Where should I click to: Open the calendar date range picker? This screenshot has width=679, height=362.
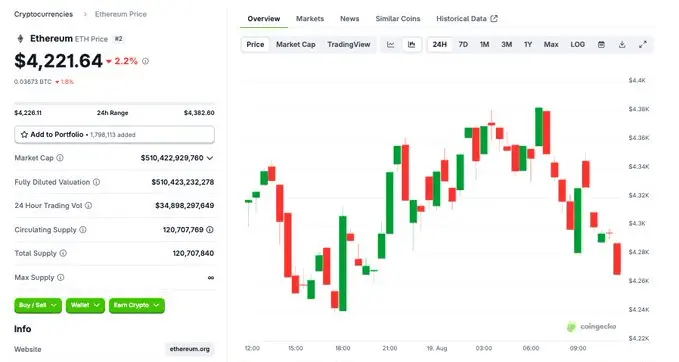tap(601, 45)
